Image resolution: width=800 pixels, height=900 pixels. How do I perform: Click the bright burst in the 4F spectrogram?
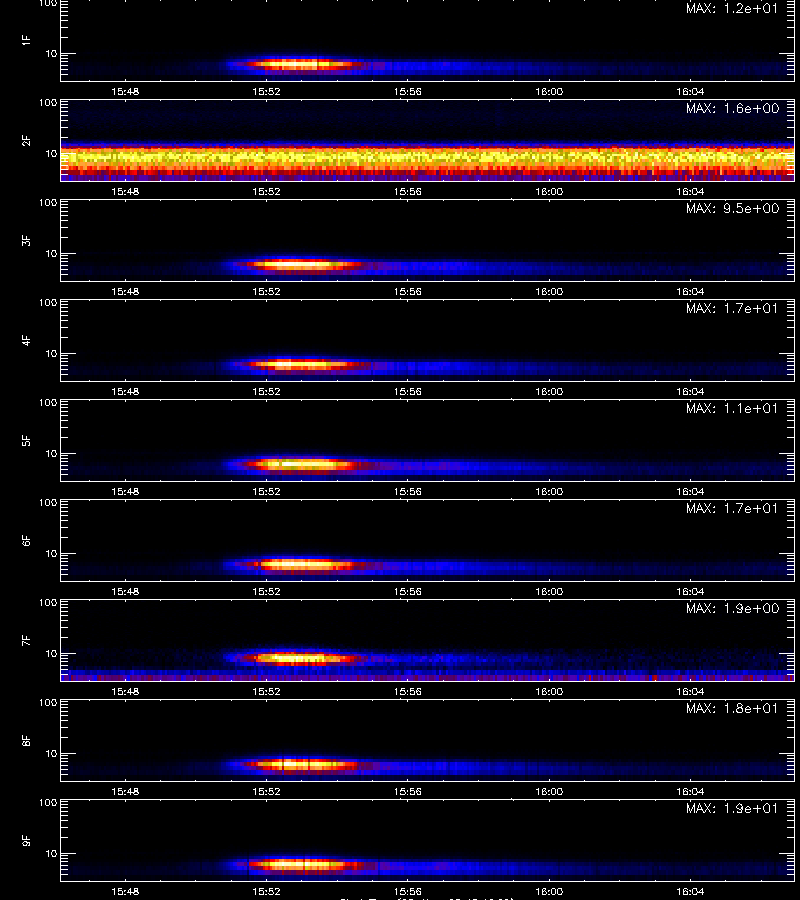point(301,364)
